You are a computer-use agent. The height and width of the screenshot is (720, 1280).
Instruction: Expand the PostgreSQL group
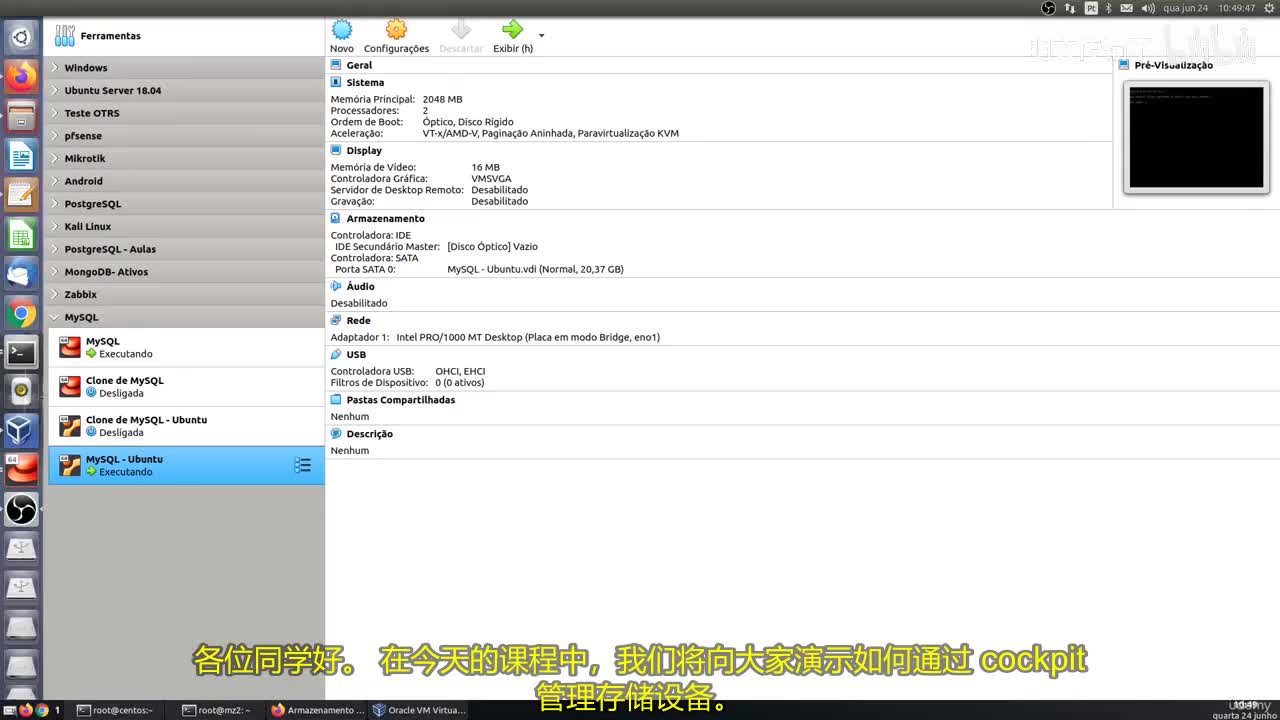point(54,204)
